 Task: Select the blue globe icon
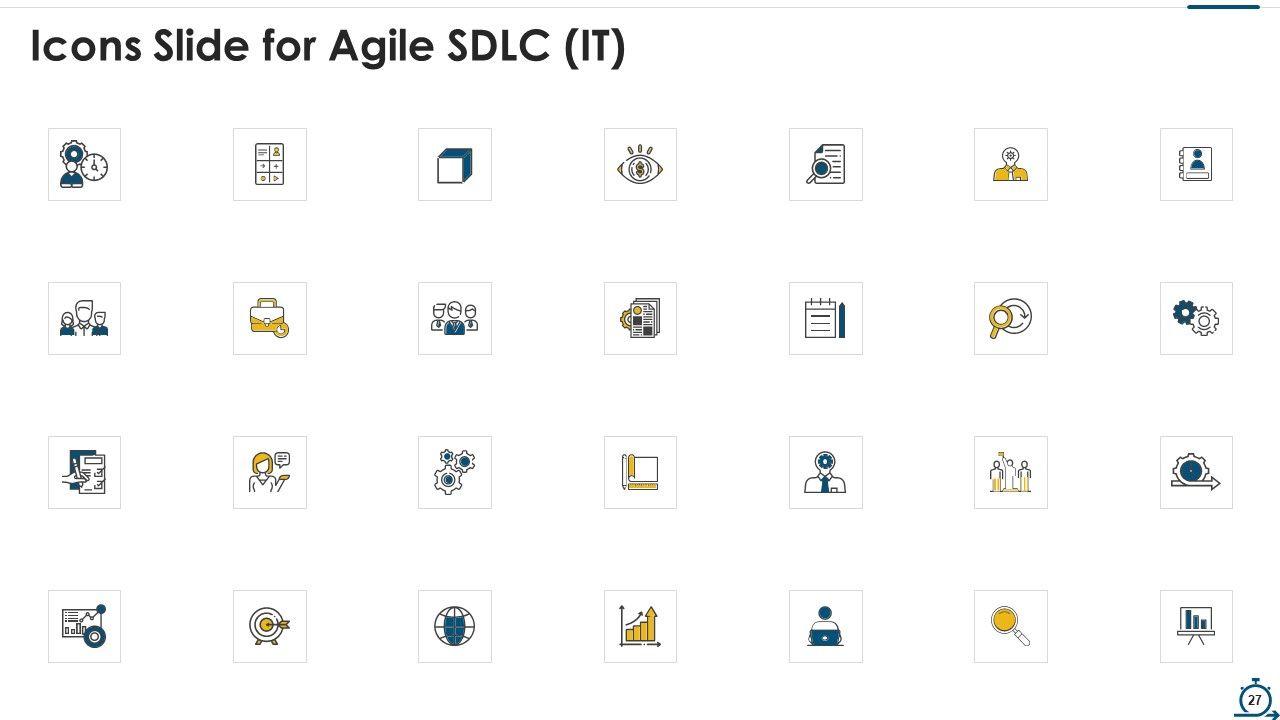click(x=455, y=626)
